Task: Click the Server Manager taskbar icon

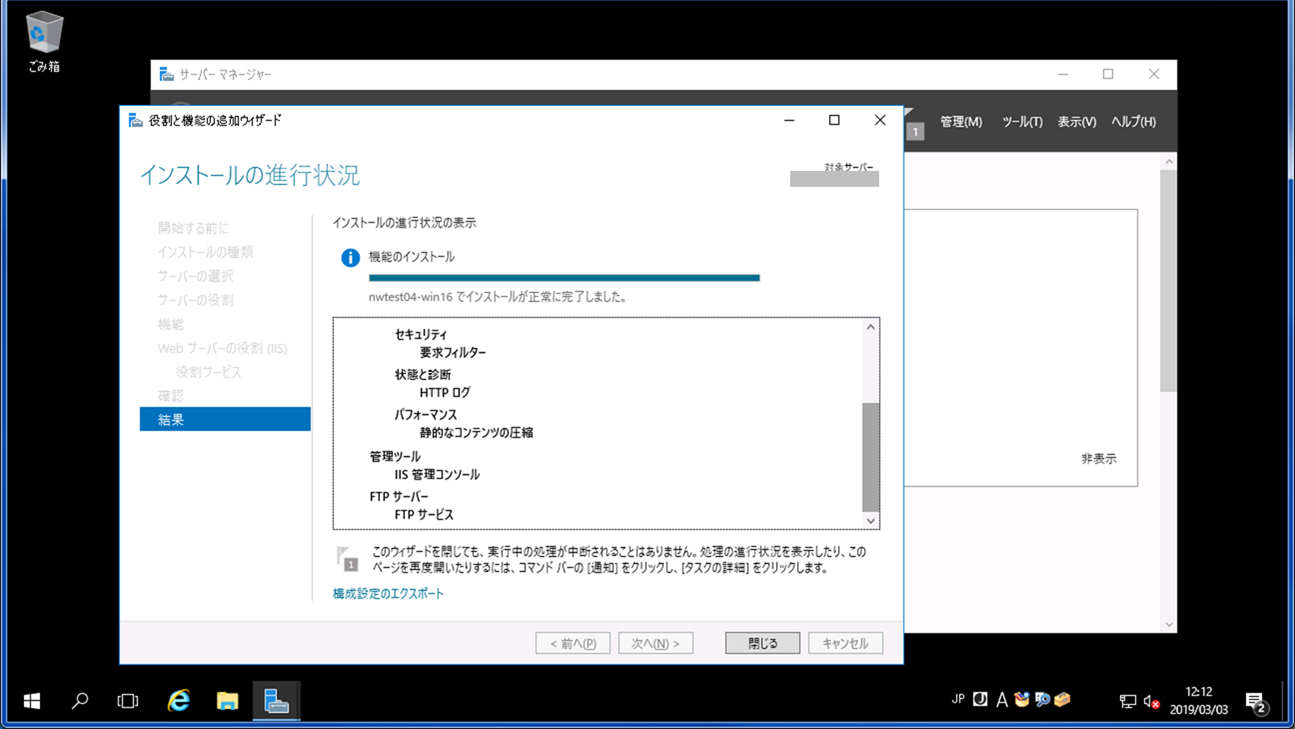Action: click(x=276, y=701)
